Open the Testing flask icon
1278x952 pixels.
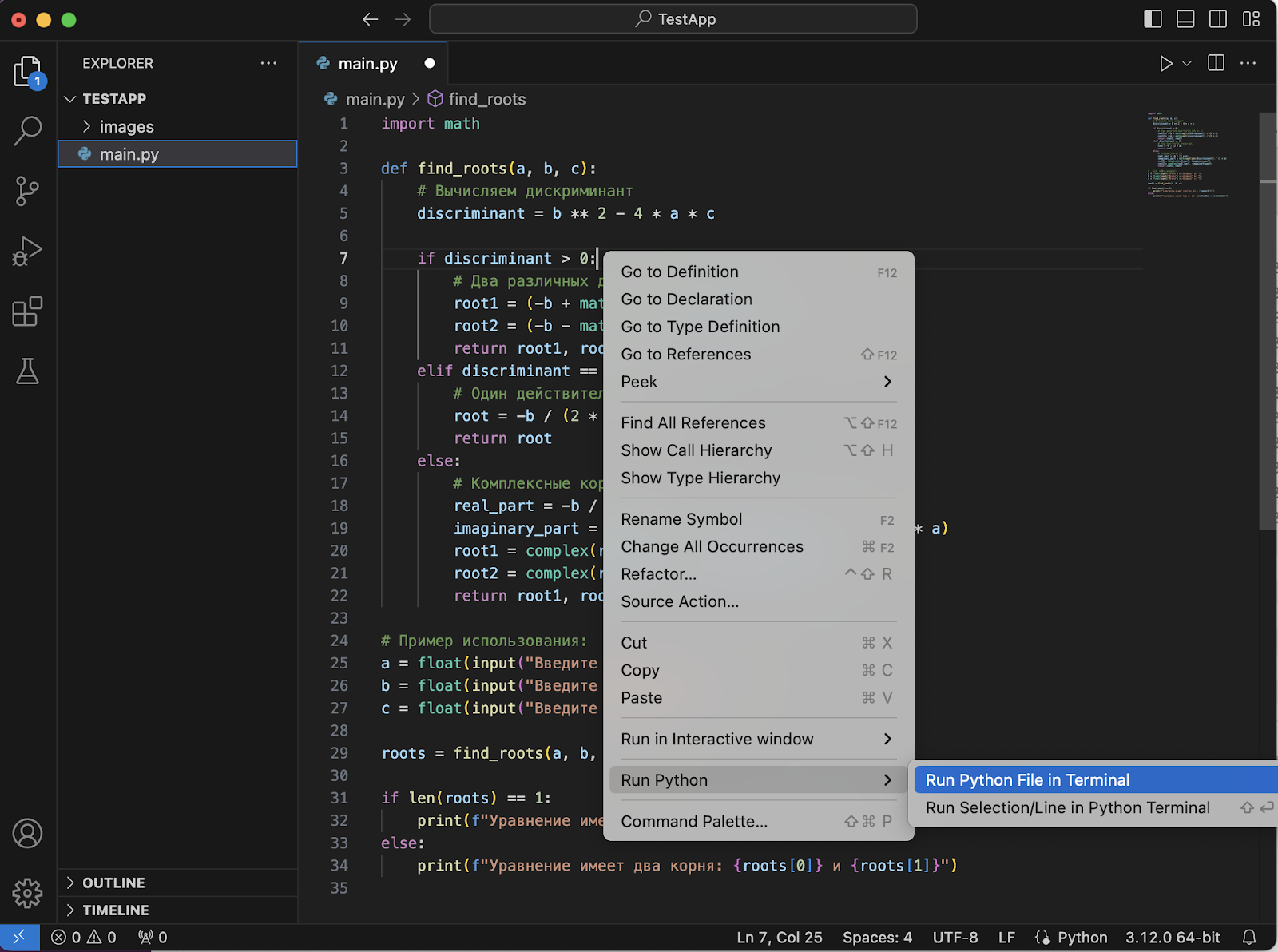pyautogui.click(x=28, y=371)
